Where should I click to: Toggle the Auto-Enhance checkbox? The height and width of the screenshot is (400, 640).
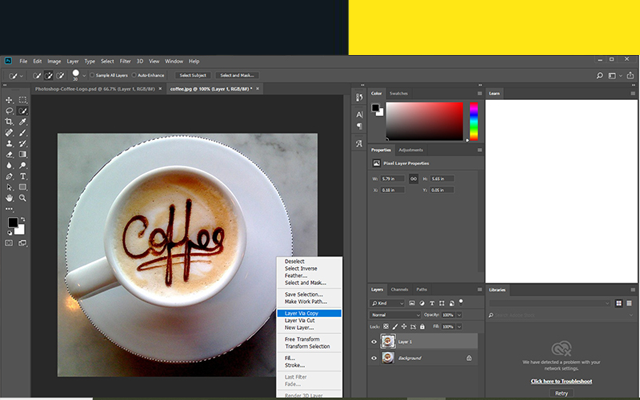pos(133,75)
